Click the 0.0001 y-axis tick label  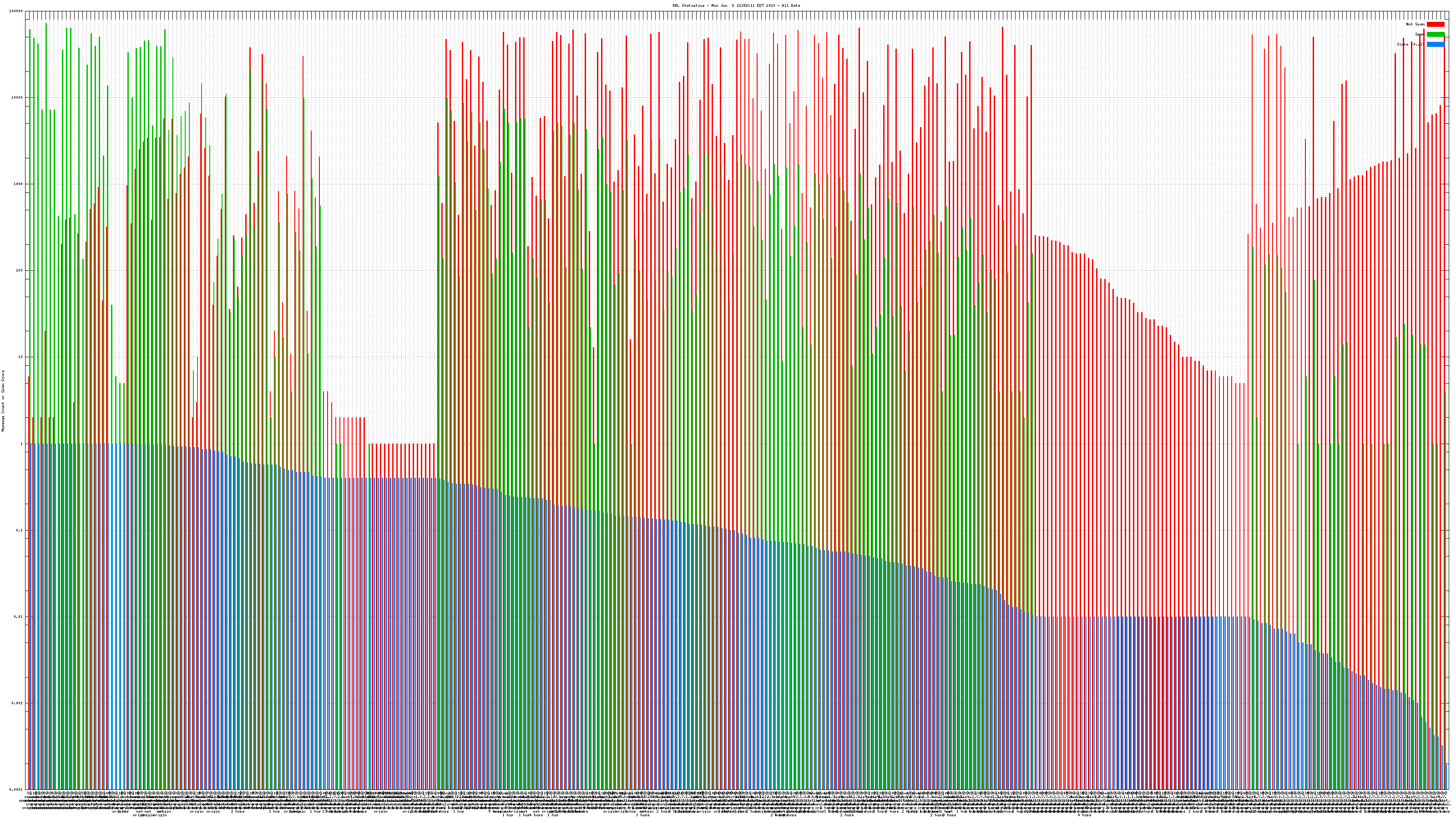pyautogui.click(x=16, y=789)
